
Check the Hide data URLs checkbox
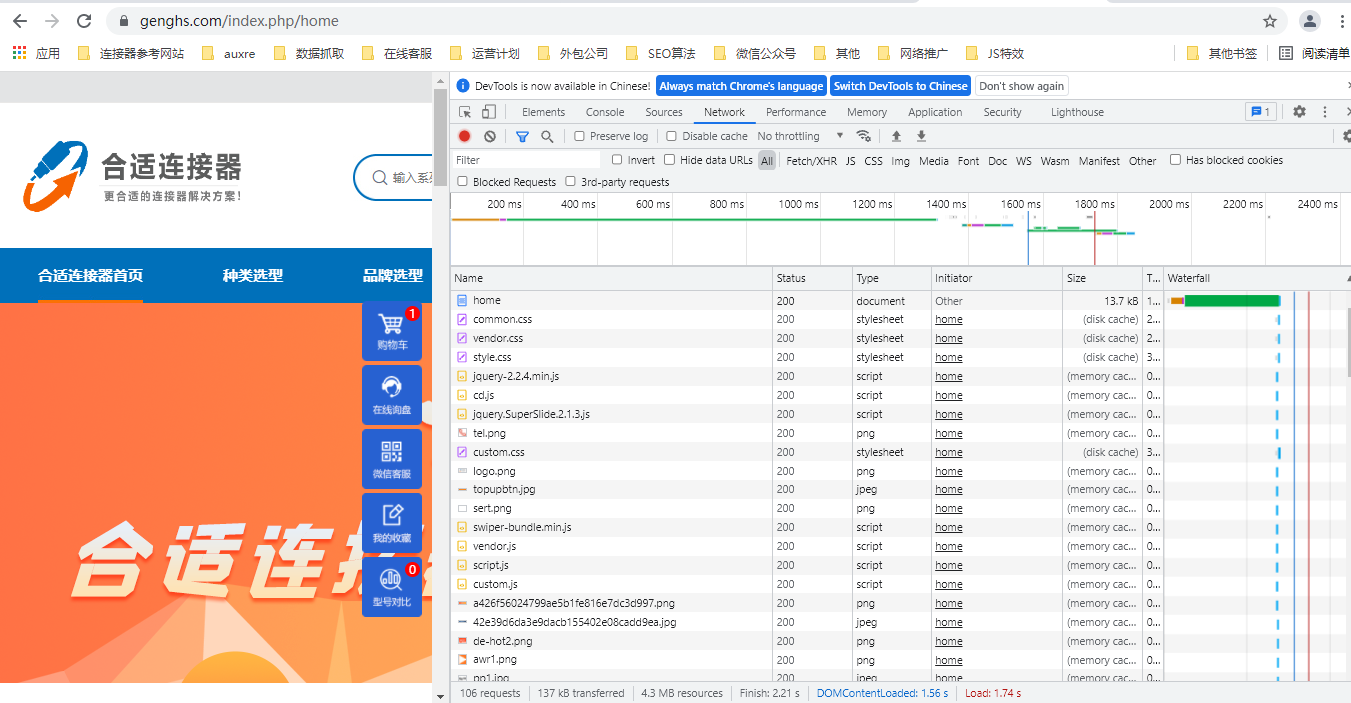(670, 160)
